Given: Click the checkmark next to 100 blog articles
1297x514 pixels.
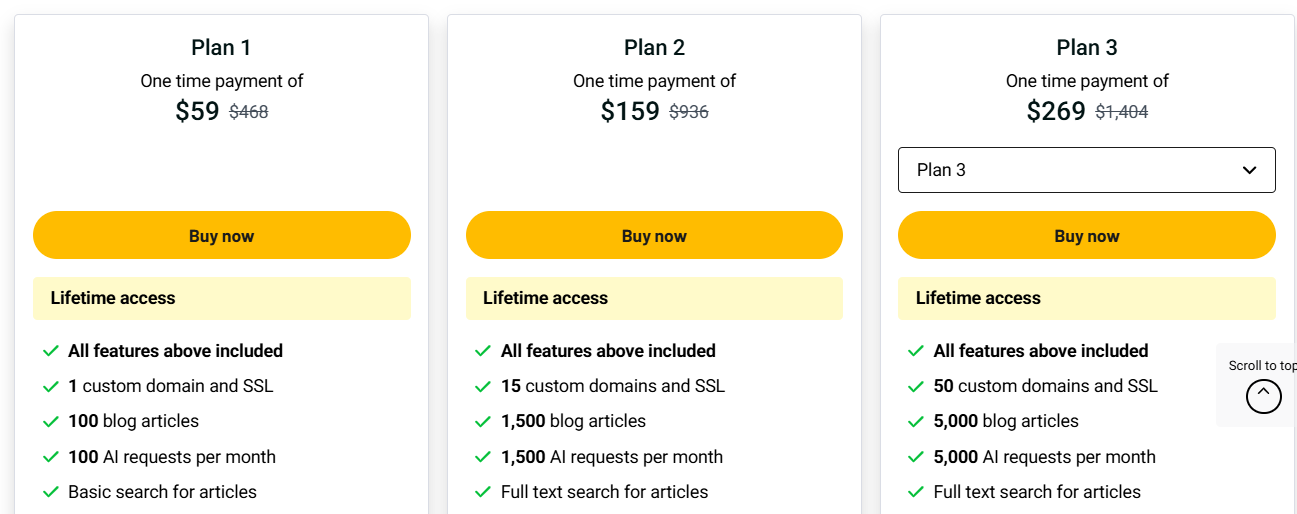Looking at the screenshot, I should [51, 422].
